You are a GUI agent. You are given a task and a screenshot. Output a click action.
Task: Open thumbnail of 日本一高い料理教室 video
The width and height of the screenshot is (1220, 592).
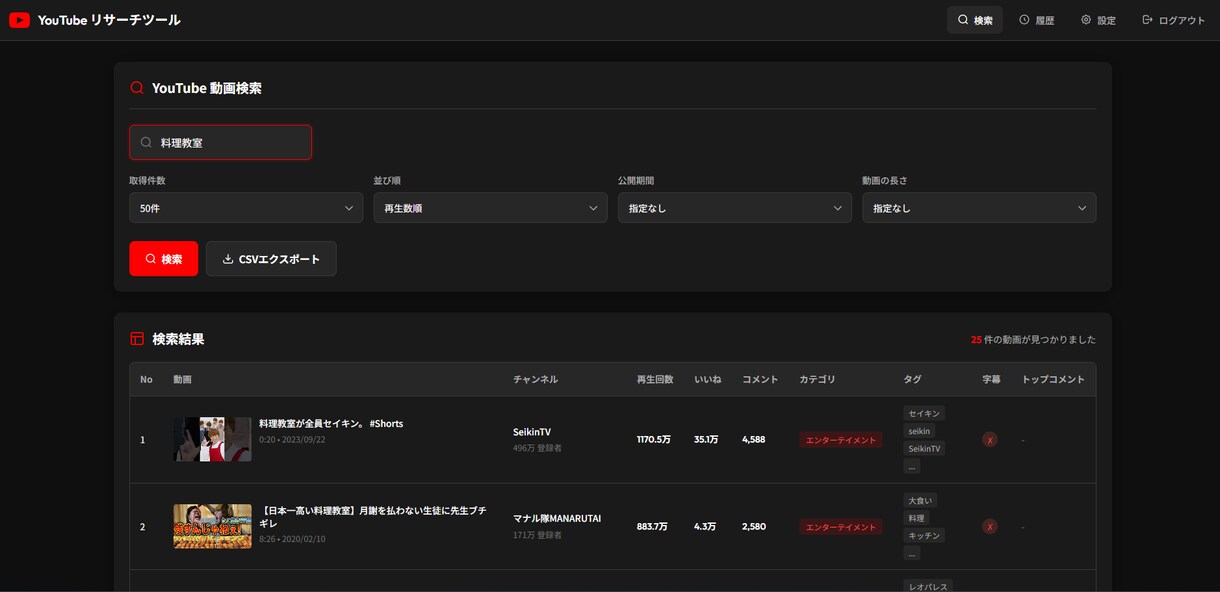212,526
